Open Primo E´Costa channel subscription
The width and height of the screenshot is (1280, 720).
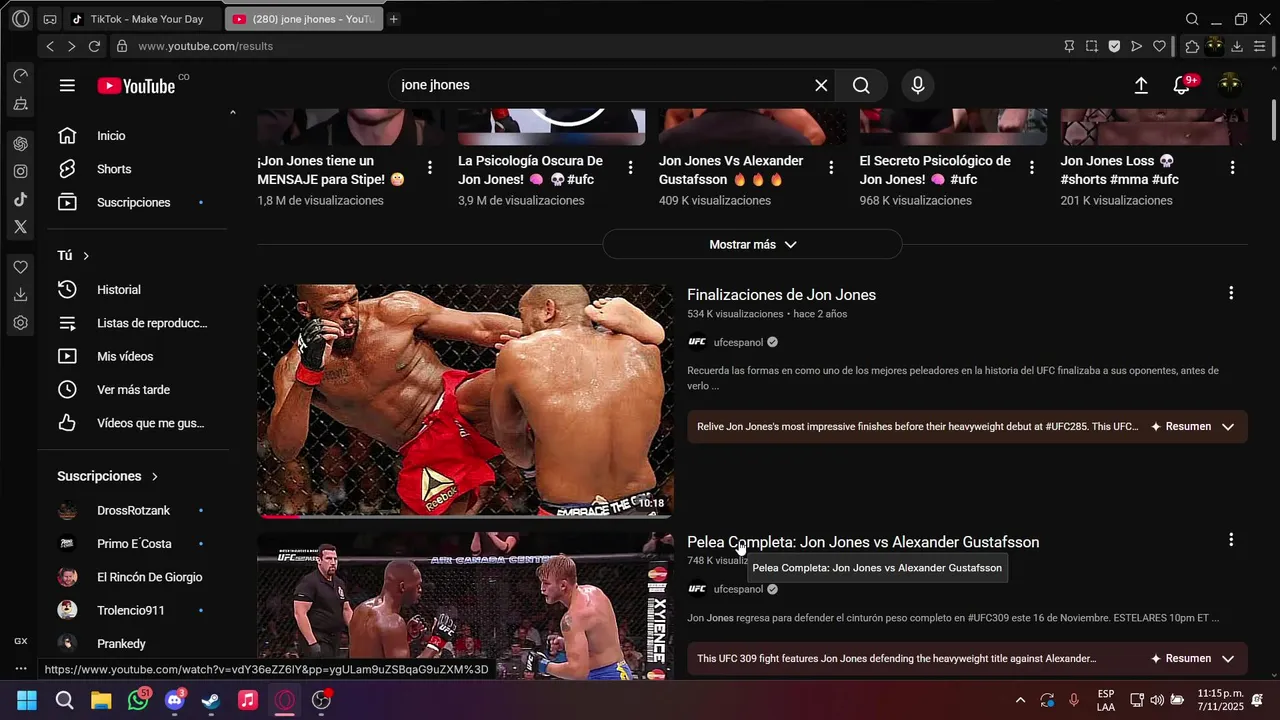pyautogui.click(x=132, y=544)
